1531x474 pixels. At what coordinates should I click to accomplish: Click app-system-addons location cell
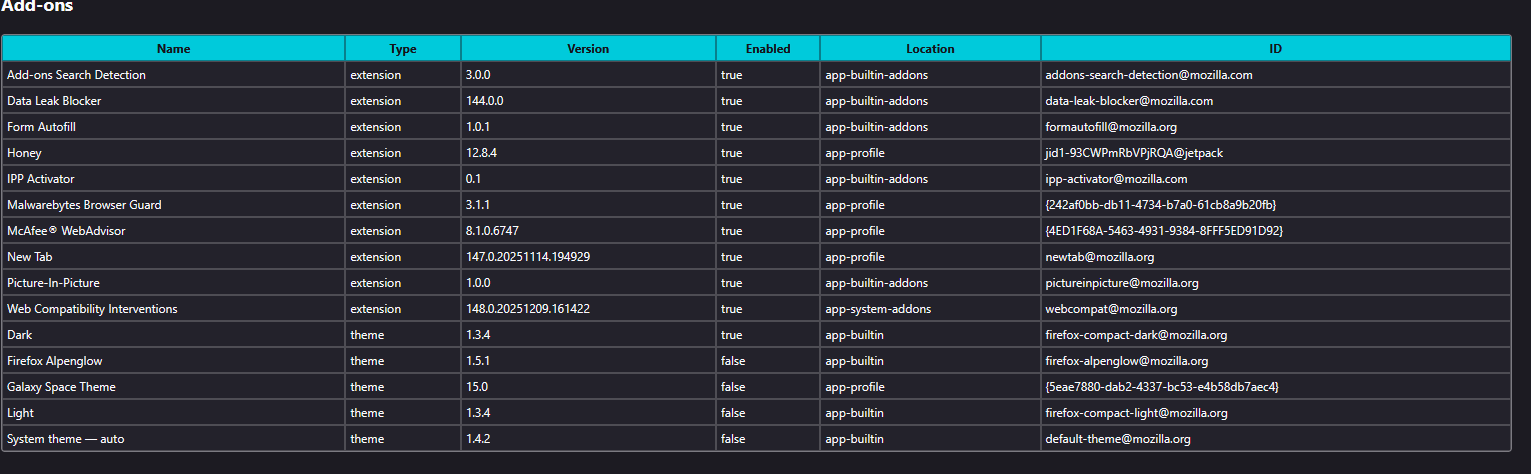point(877,309)
